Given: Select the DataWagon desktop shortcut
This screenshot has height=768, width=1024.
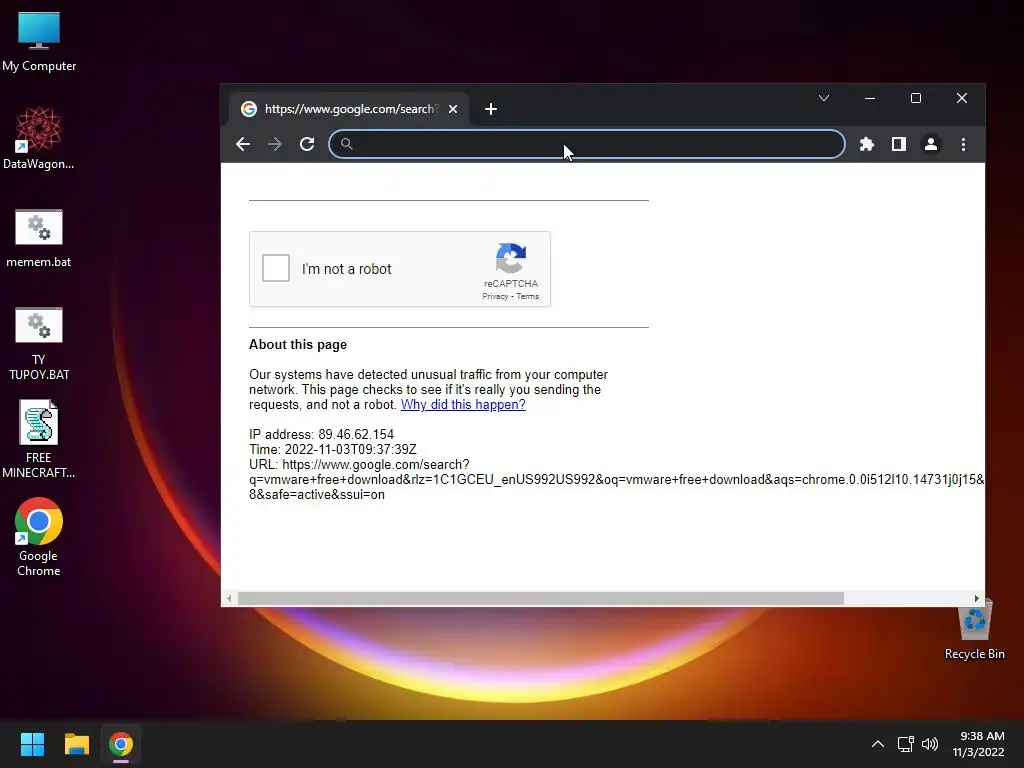Looking at the screenshot, I should (x=39, y=138).
